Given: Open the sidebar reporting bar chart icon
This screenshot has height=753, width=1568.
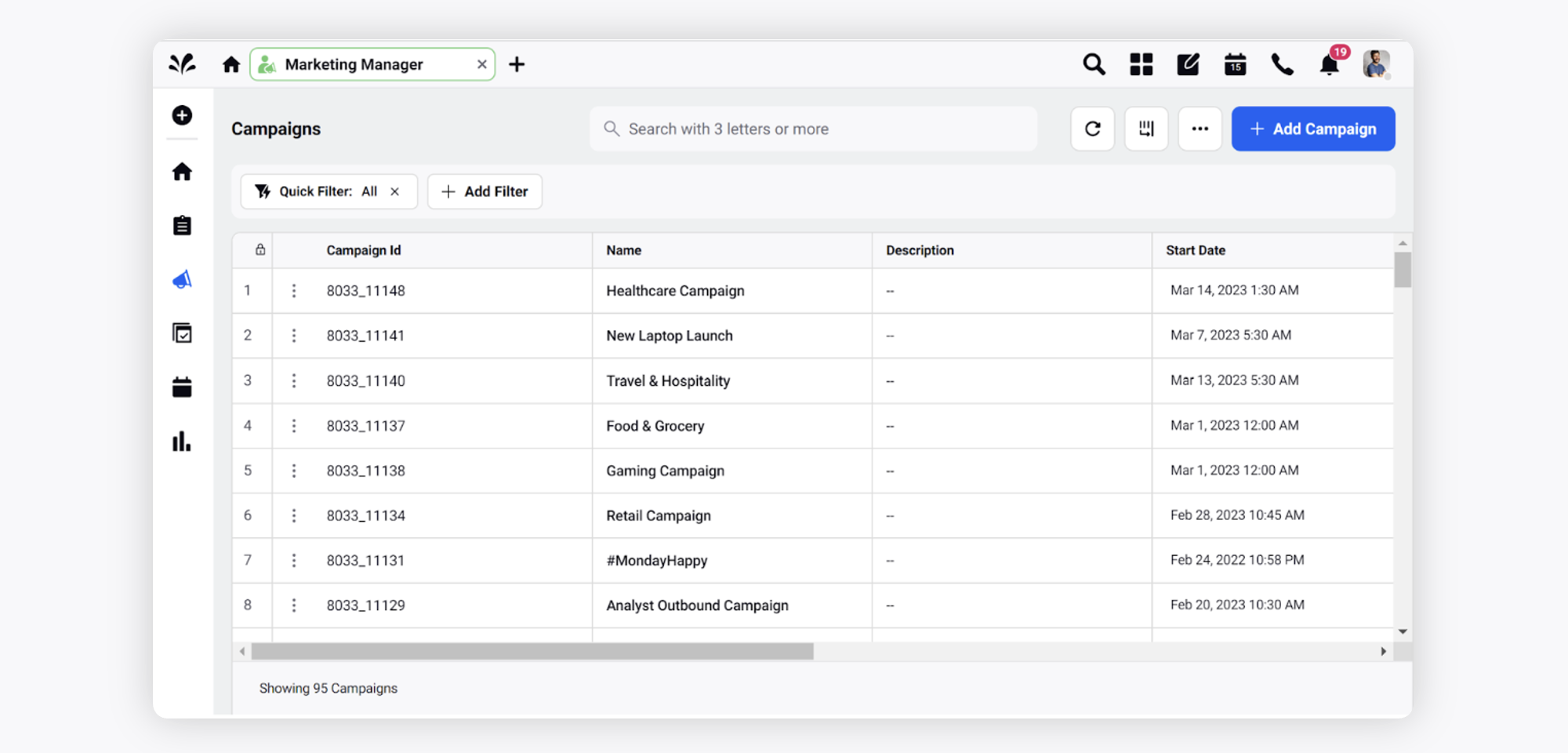Looking at the screenshot, I should pyautogui.click(x=182, y=441).
